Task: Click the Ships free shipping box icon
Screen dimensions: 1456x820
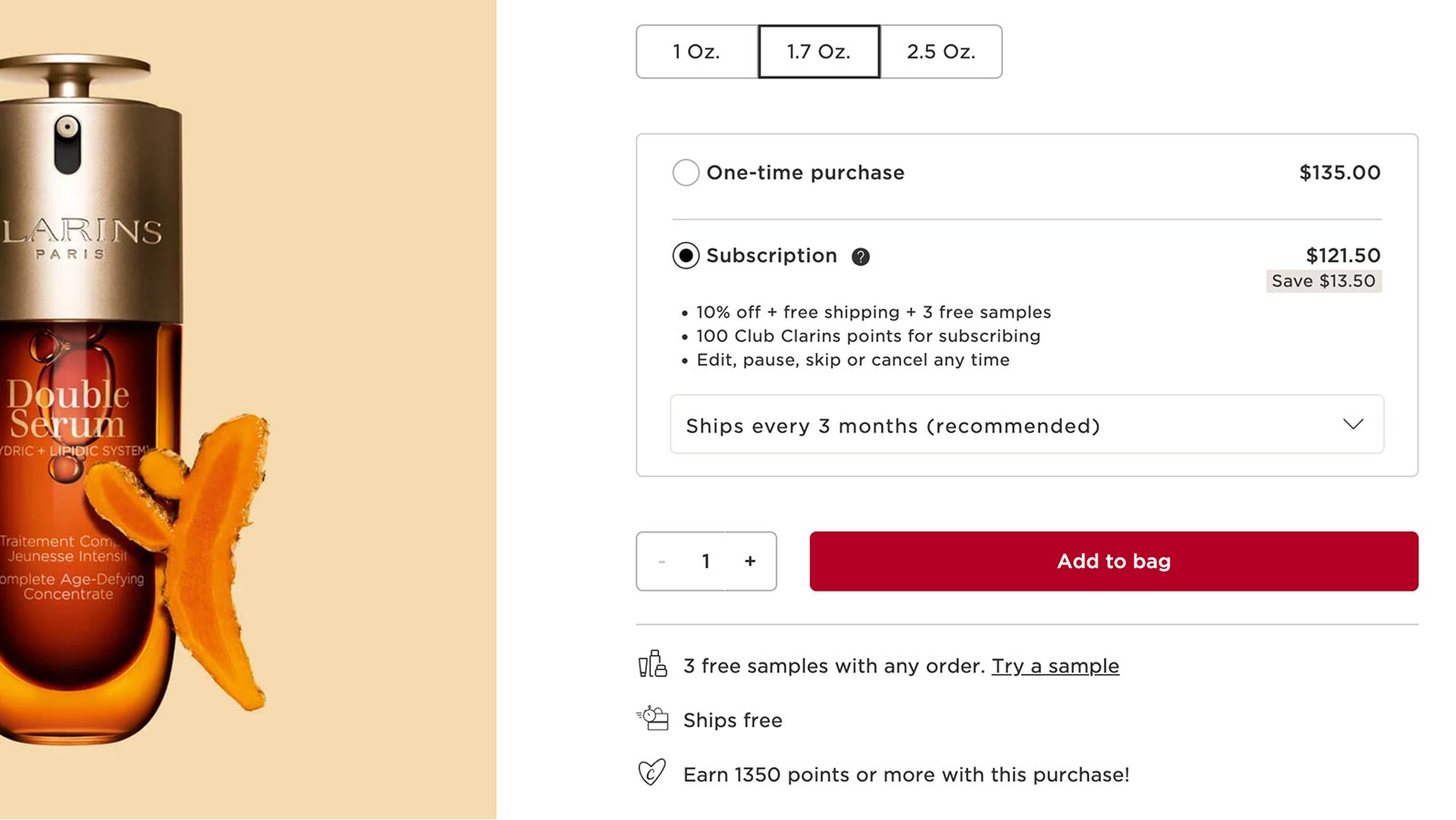Action: (652, 719)
